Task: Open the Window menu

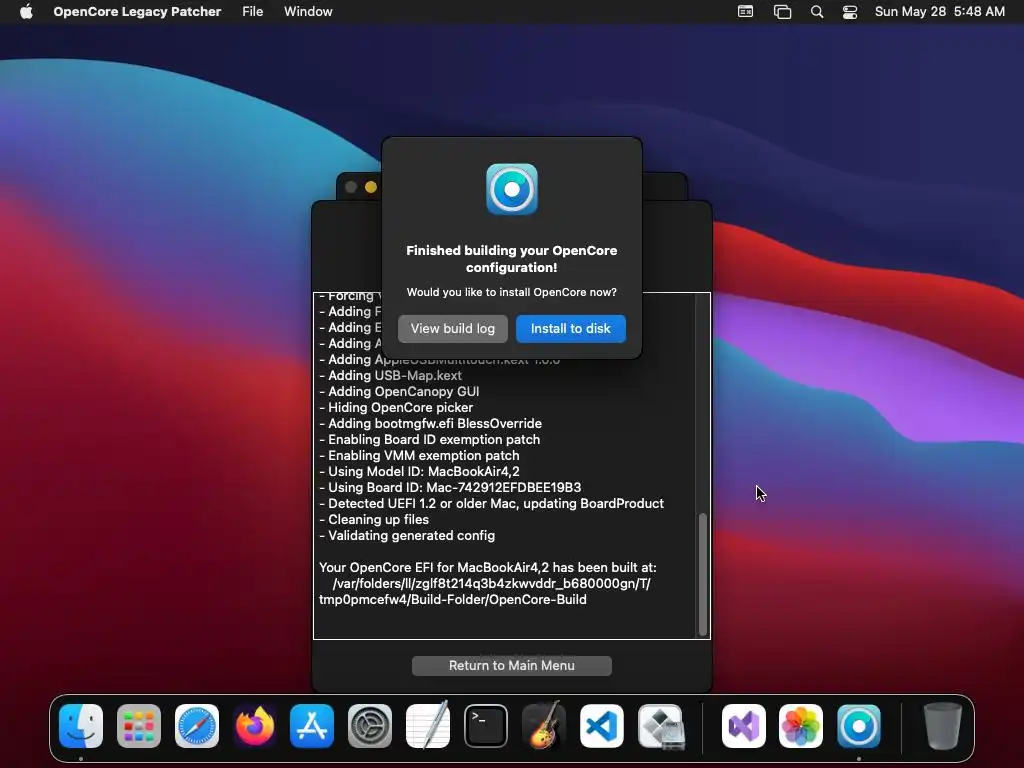Action: click(308, 11)
